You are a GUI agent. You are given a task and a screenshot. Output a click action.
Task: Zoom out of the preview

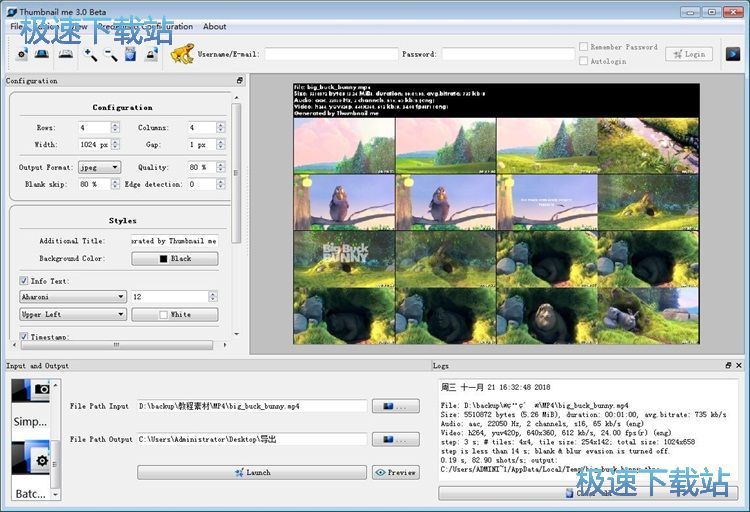[x=110, y=54]
